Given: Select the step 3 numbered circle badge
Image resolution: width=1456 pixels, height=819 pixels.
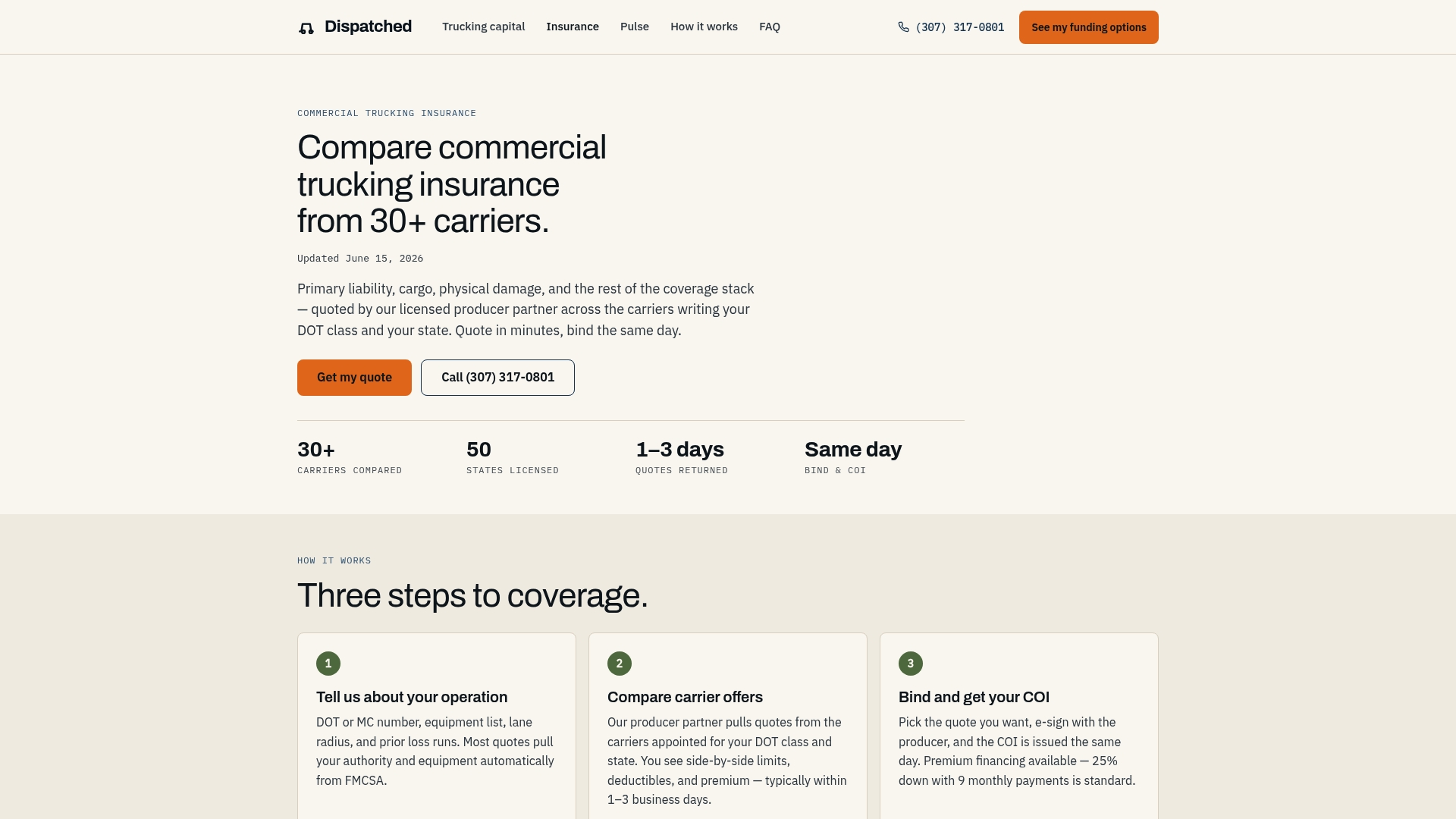Looking at the screenshot, I should tap(911, 664).
